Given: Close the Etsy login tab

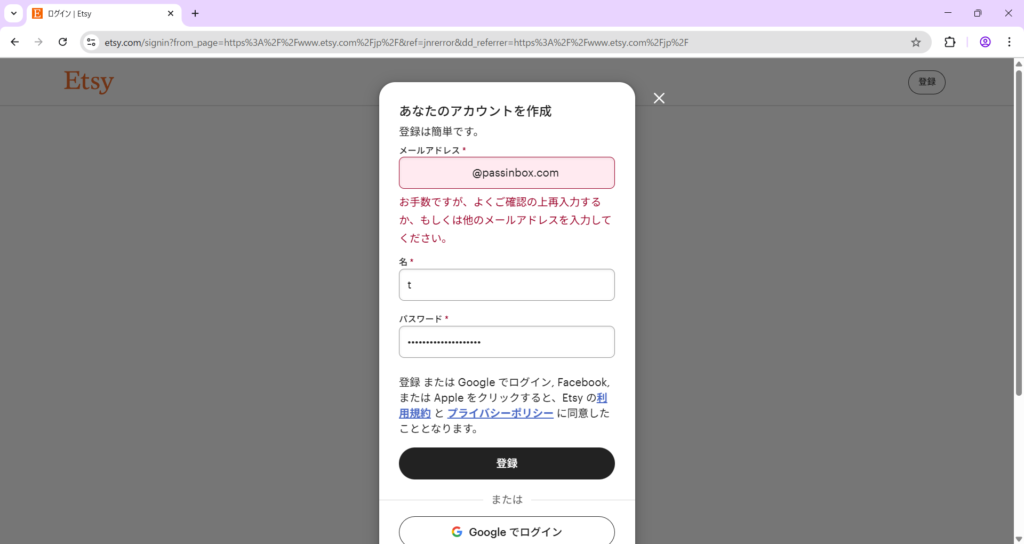Looking at the screenshot, I should [x=170, y=13].
